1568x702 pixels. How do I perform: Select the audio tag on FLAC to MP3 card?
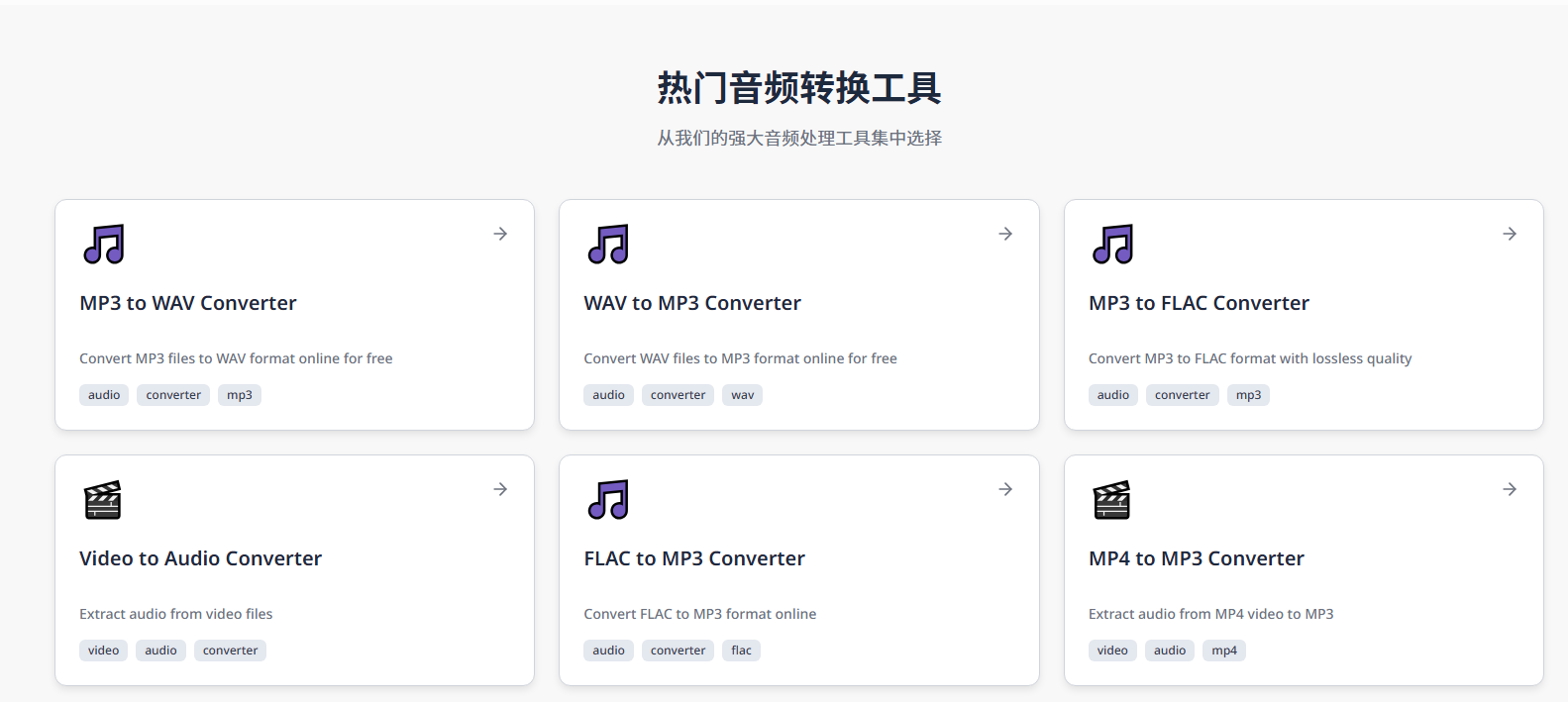608,651
